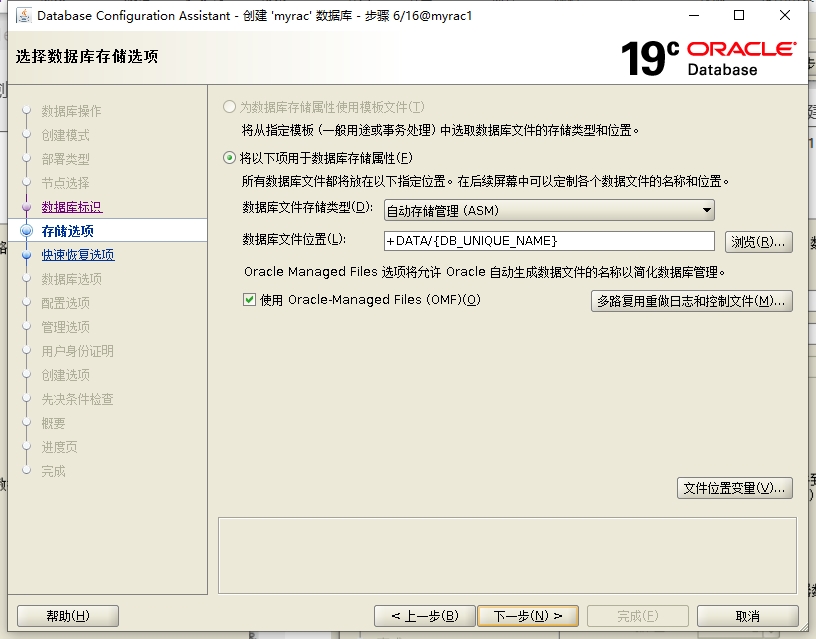This screenshot has width=816, height=639.
Task: Click the empty message area at the bottom
Action: [x=507, y=555]
